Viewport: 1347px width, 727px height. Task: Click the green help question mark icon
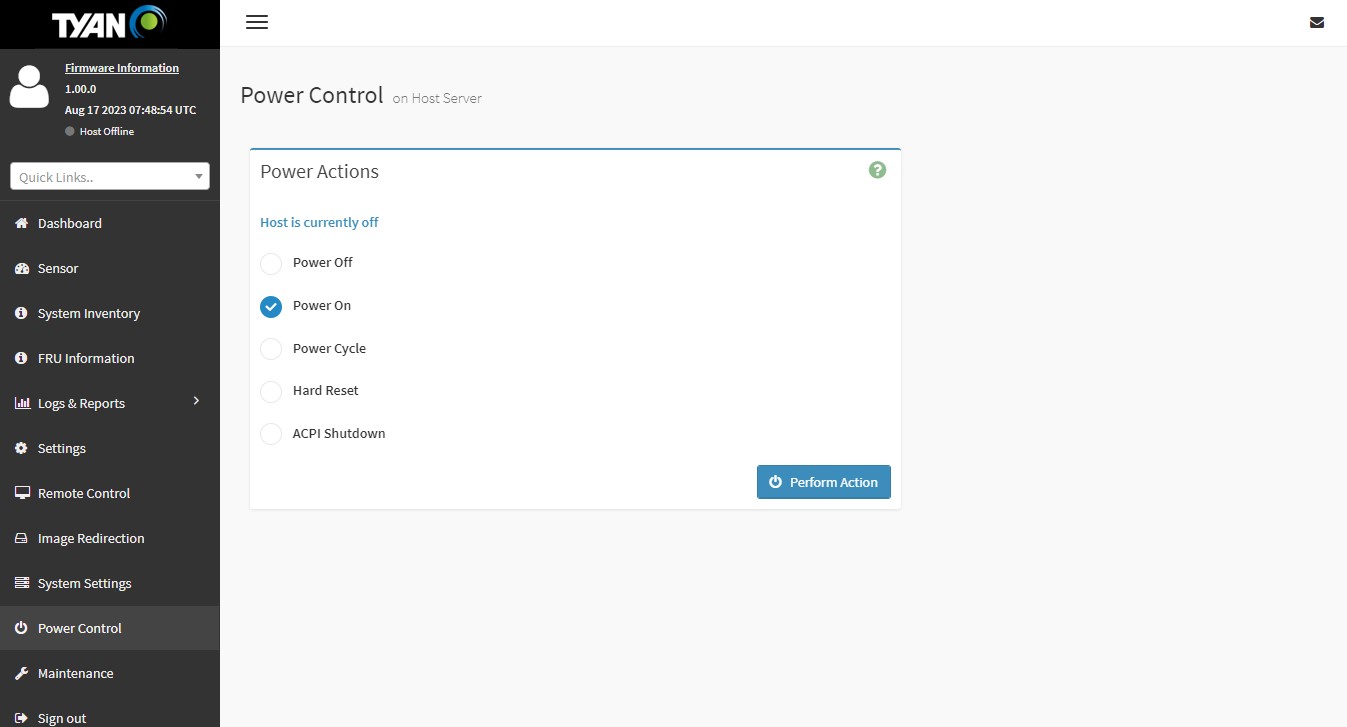point(877,170)
